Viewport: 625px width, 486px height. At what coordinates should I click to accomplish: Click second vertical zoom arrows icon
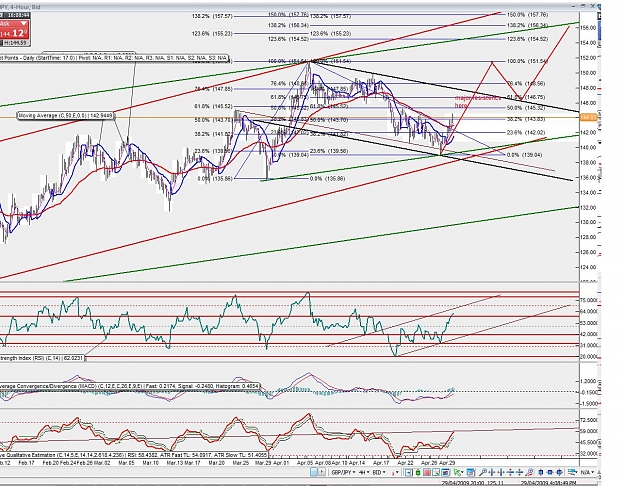[519, 473]
